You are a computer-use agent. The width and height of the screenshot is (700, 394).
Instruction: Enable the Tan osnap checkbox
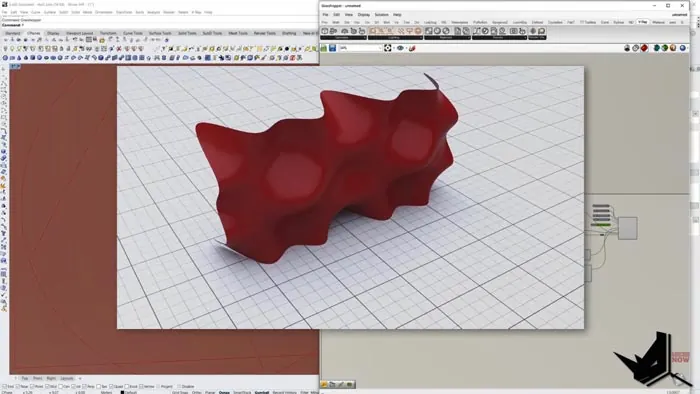point(99,386)
